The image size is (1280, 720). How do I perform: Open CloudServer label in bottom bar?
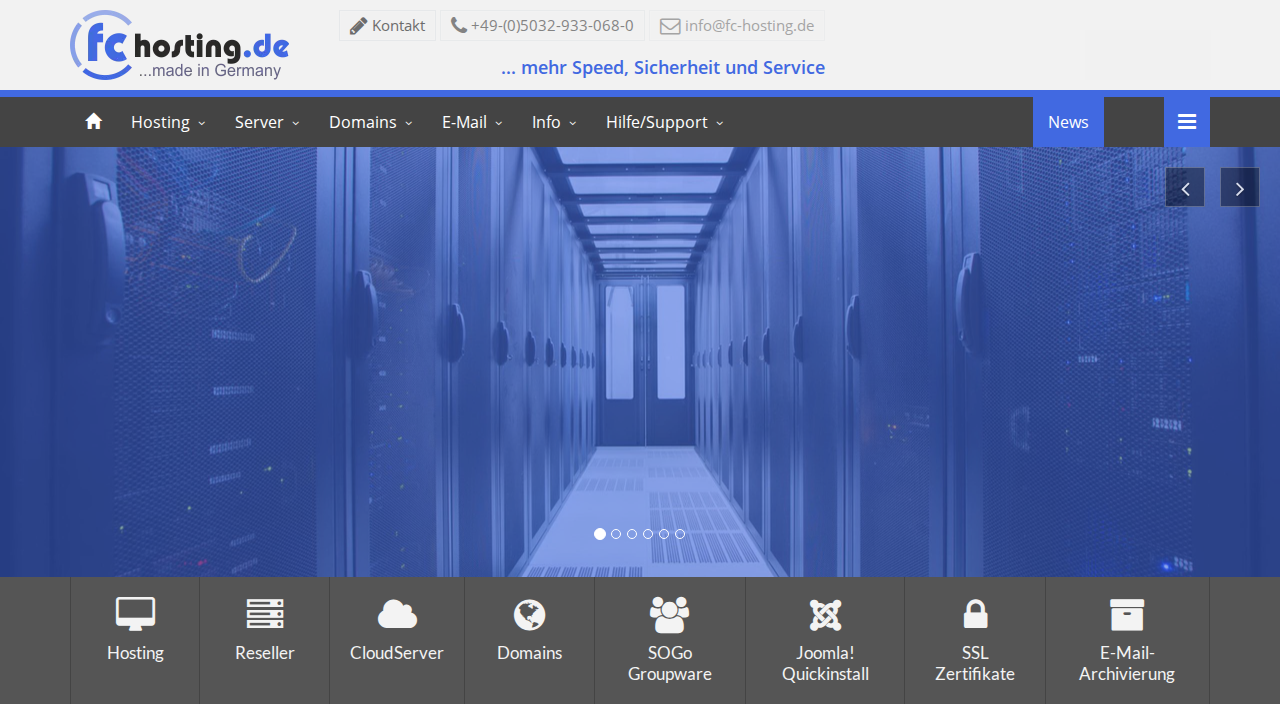point(397,653)
